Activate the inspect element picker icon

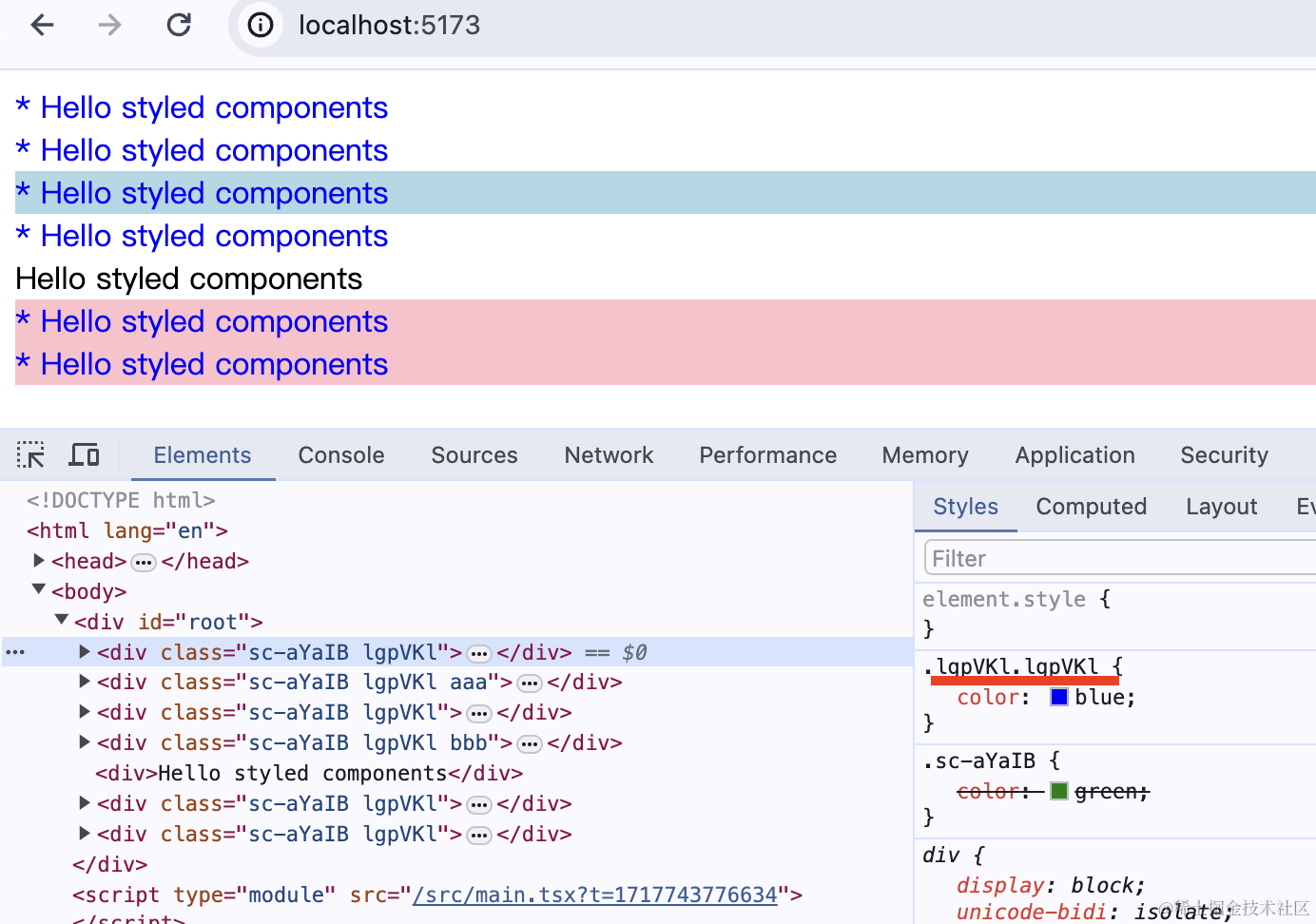coord(30,455)
